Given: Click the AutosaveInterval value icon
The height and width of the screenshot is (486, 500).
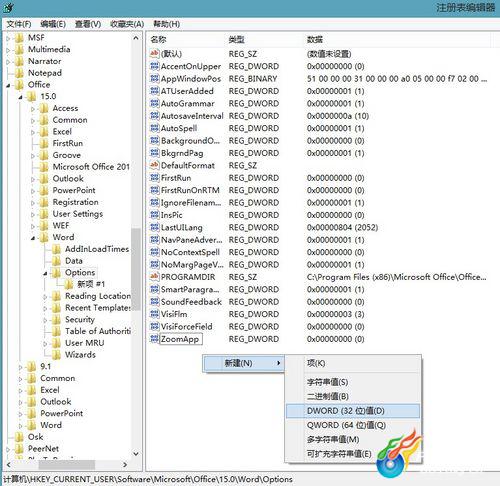Looking at the screenshot, I should click(154, 116).
